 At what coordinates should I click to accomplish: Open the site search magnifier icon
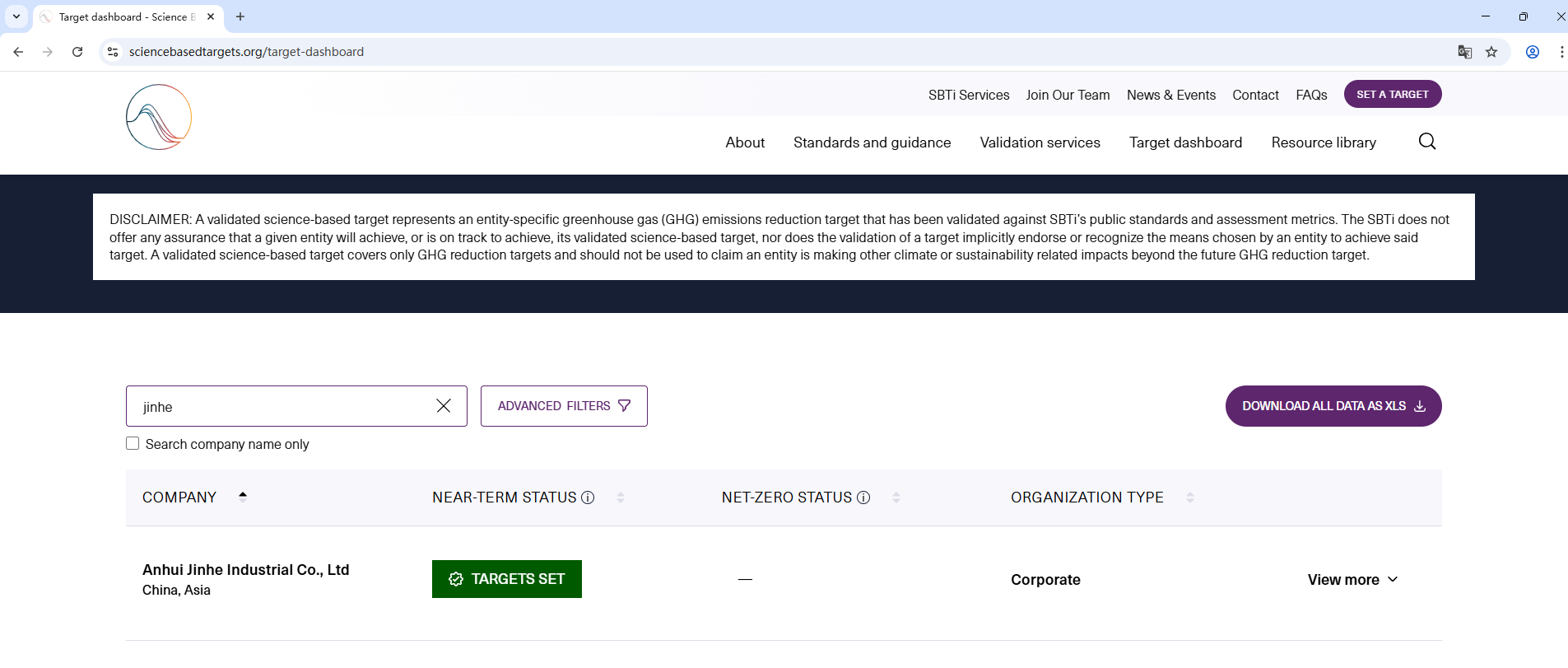coord(1427,142)
